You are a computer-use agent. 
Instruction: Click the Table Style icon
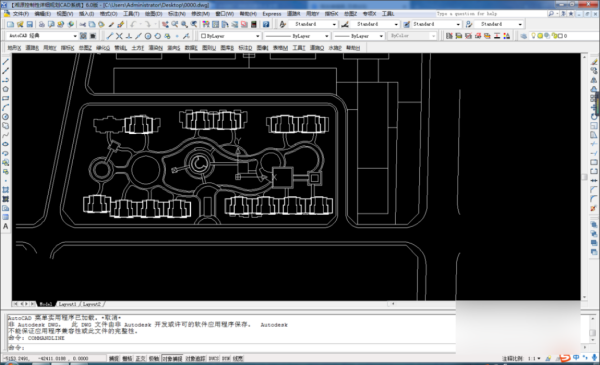pyautogui.click(x=407, y=24)
